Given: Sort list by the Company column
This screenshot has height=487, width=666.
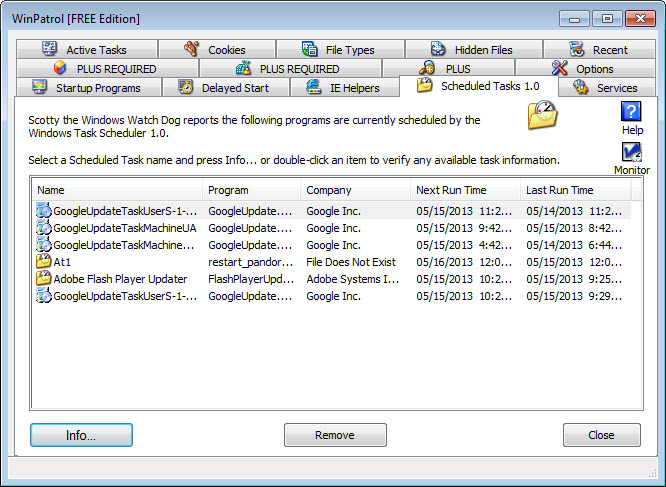Looking at the screenshot, I should pyautogui.click(x=356, y=190).
